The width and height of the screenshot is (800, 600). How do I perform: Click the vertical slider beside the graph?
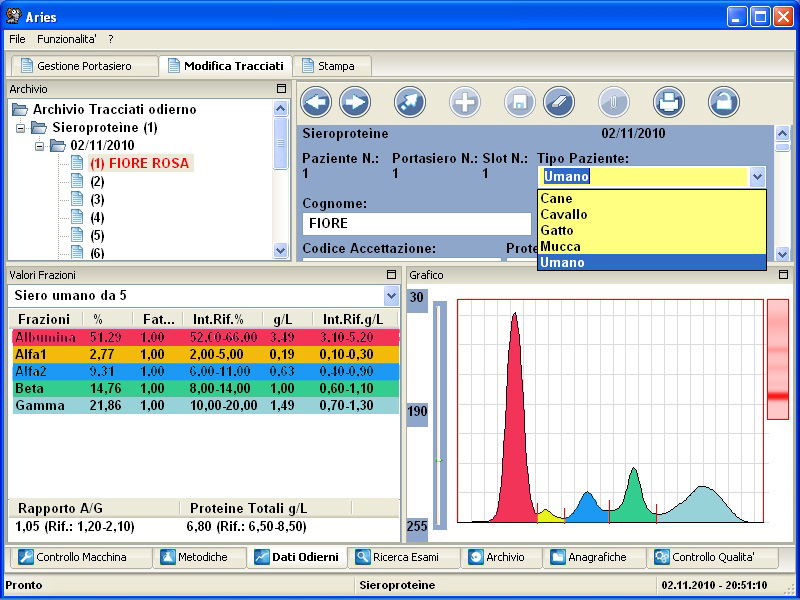coord(440,415)
